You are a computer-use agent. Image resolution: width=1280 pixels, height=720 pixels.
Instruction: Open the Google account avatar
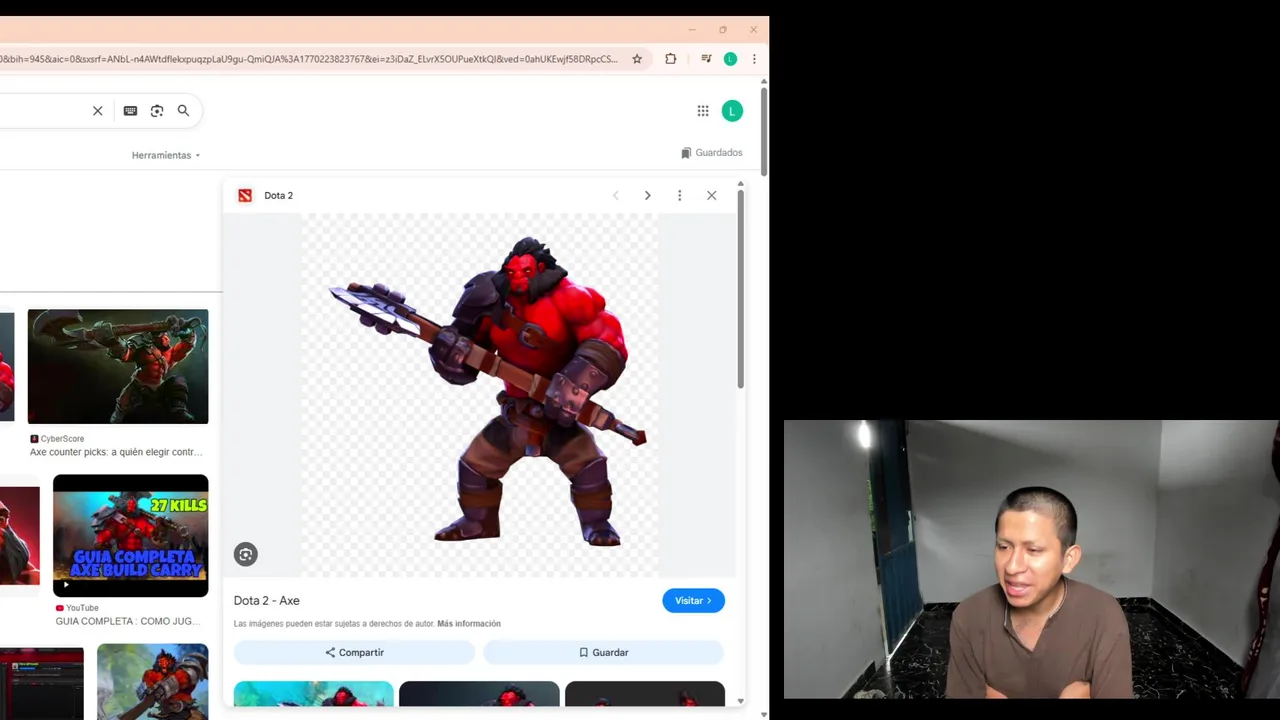[732, 111]
